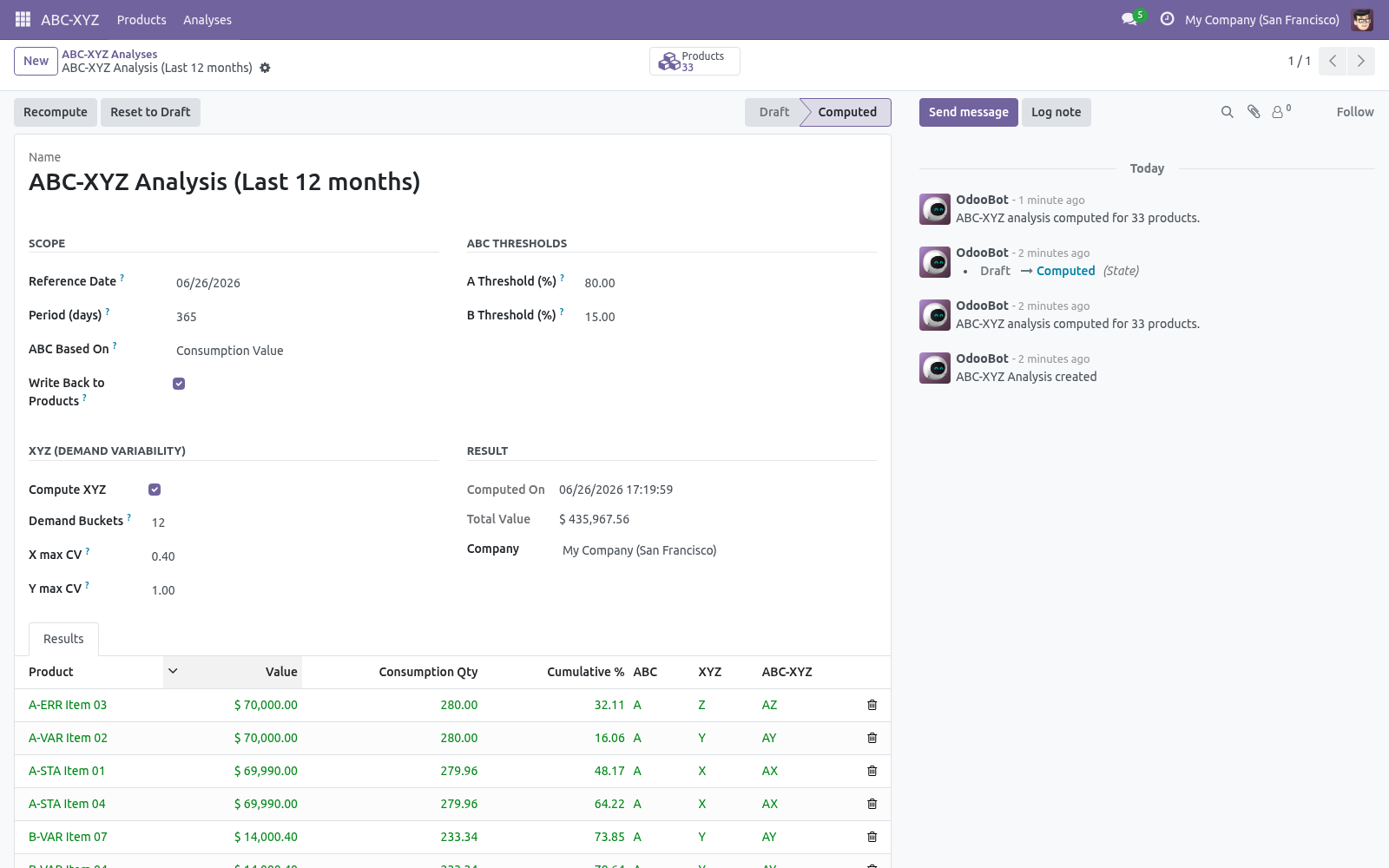The height and width of the screenshot is (868, 1389).
Task: Delete the A-STA Item 01 row
Action: [872, 771]
